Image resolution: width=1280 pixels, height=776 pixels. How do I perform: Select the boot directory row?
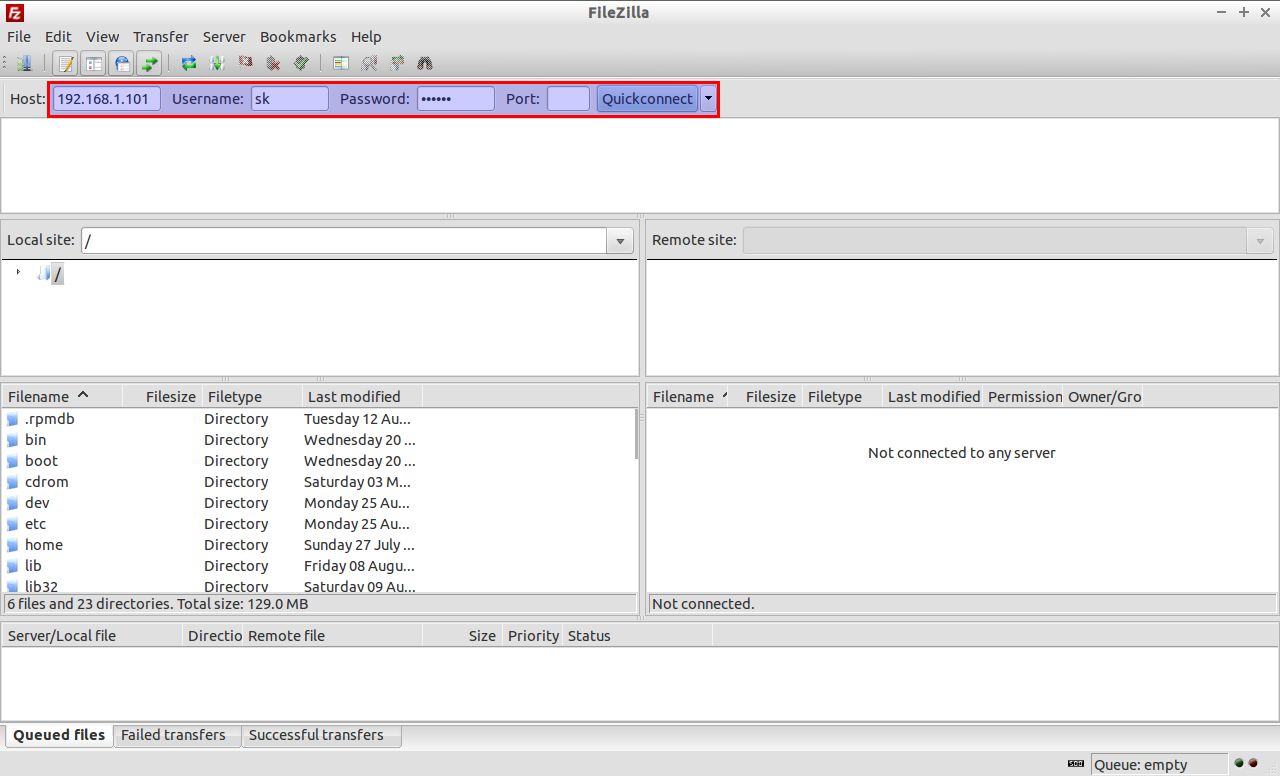318,461
